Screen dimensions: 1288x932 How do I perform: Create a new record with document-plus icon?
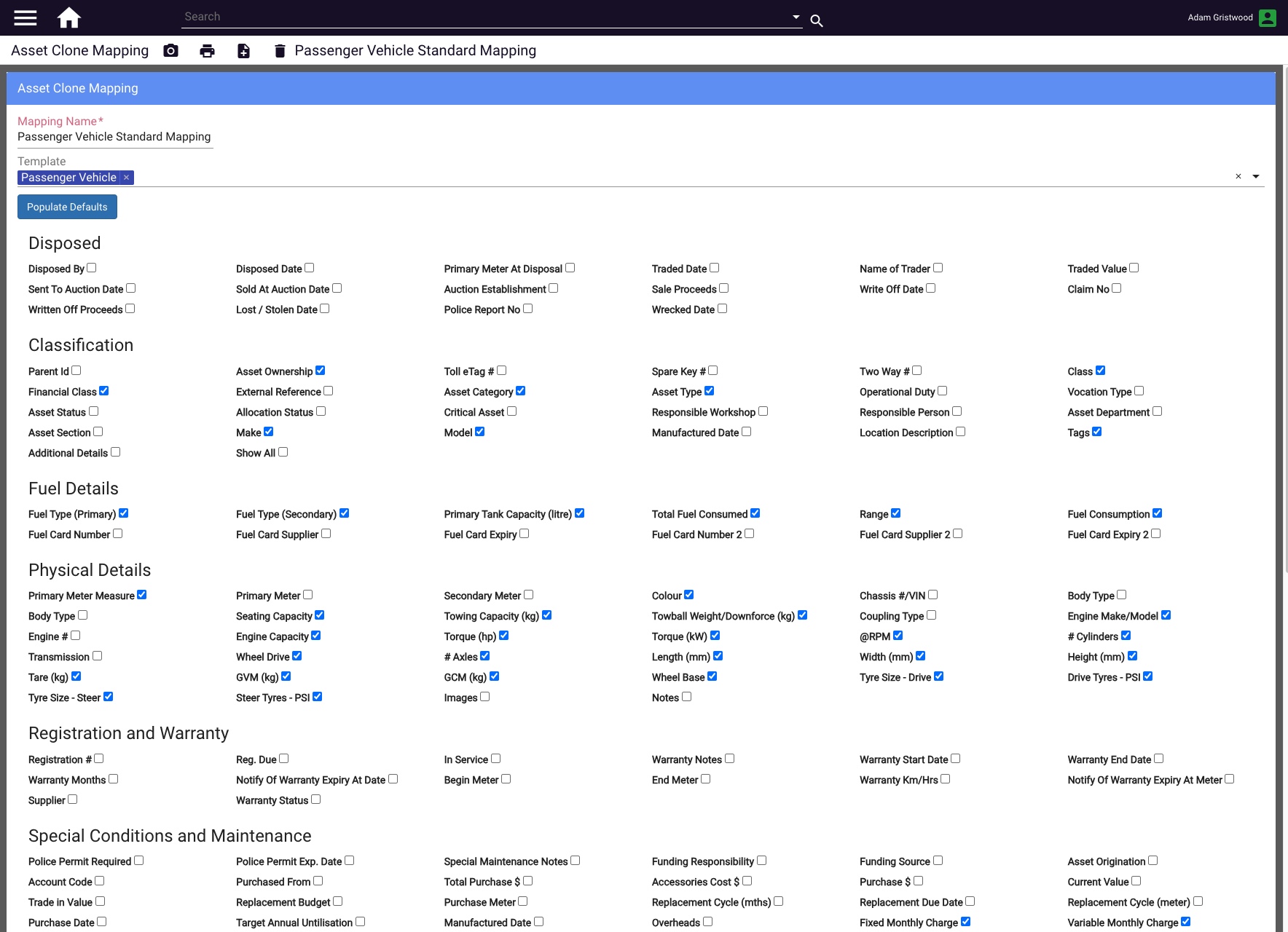[243, 50]
